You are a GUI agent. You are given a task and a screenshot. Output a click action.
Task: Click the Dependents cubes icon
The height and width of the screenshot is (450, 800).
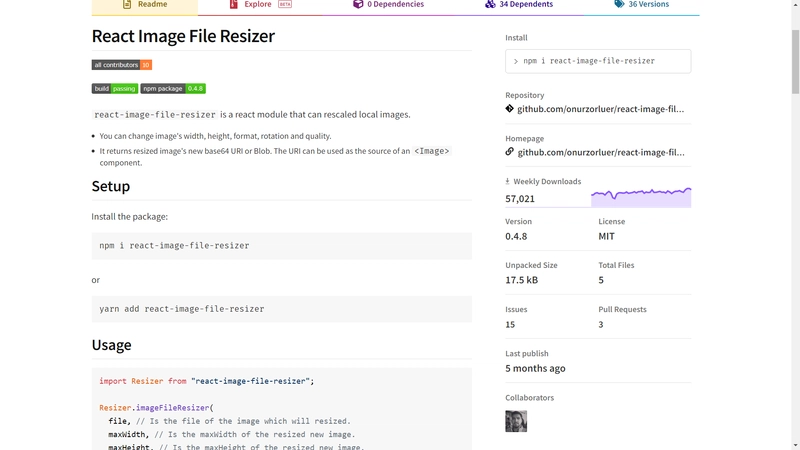tap(490, 4)
